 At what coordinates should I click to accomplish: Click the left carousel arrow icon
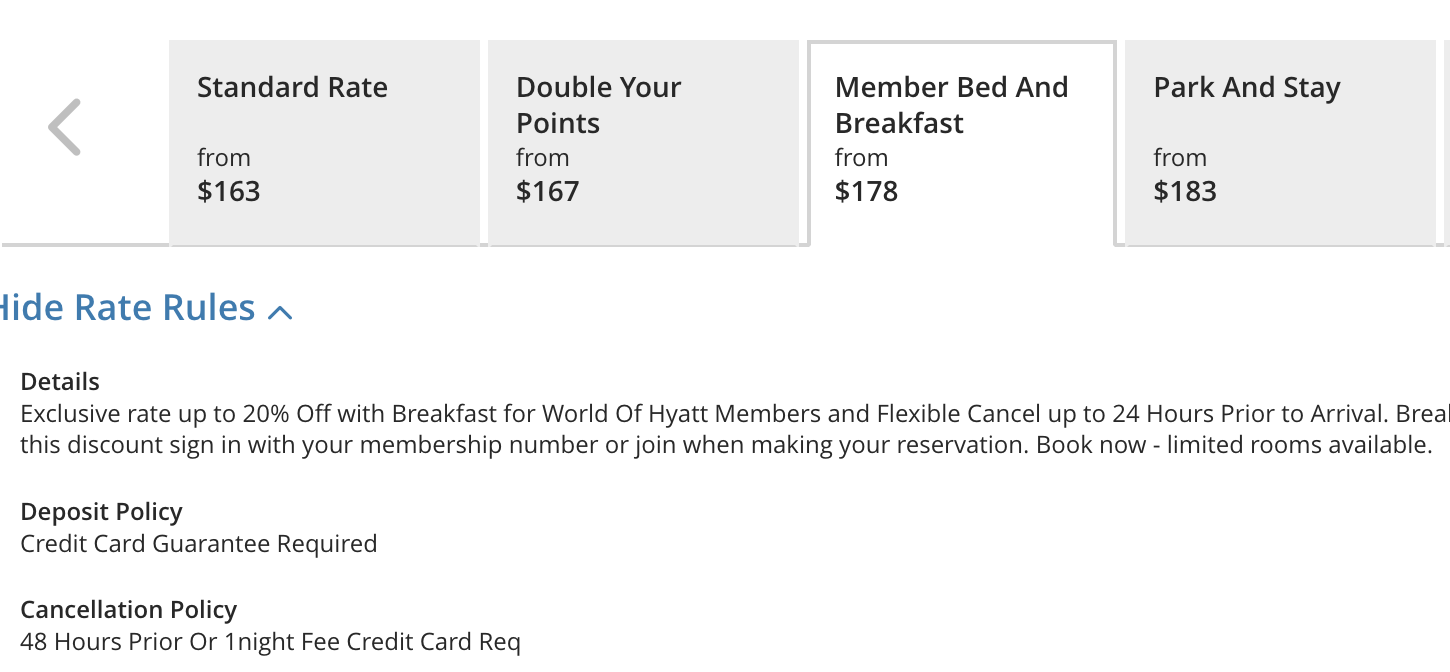click(63, 126)
